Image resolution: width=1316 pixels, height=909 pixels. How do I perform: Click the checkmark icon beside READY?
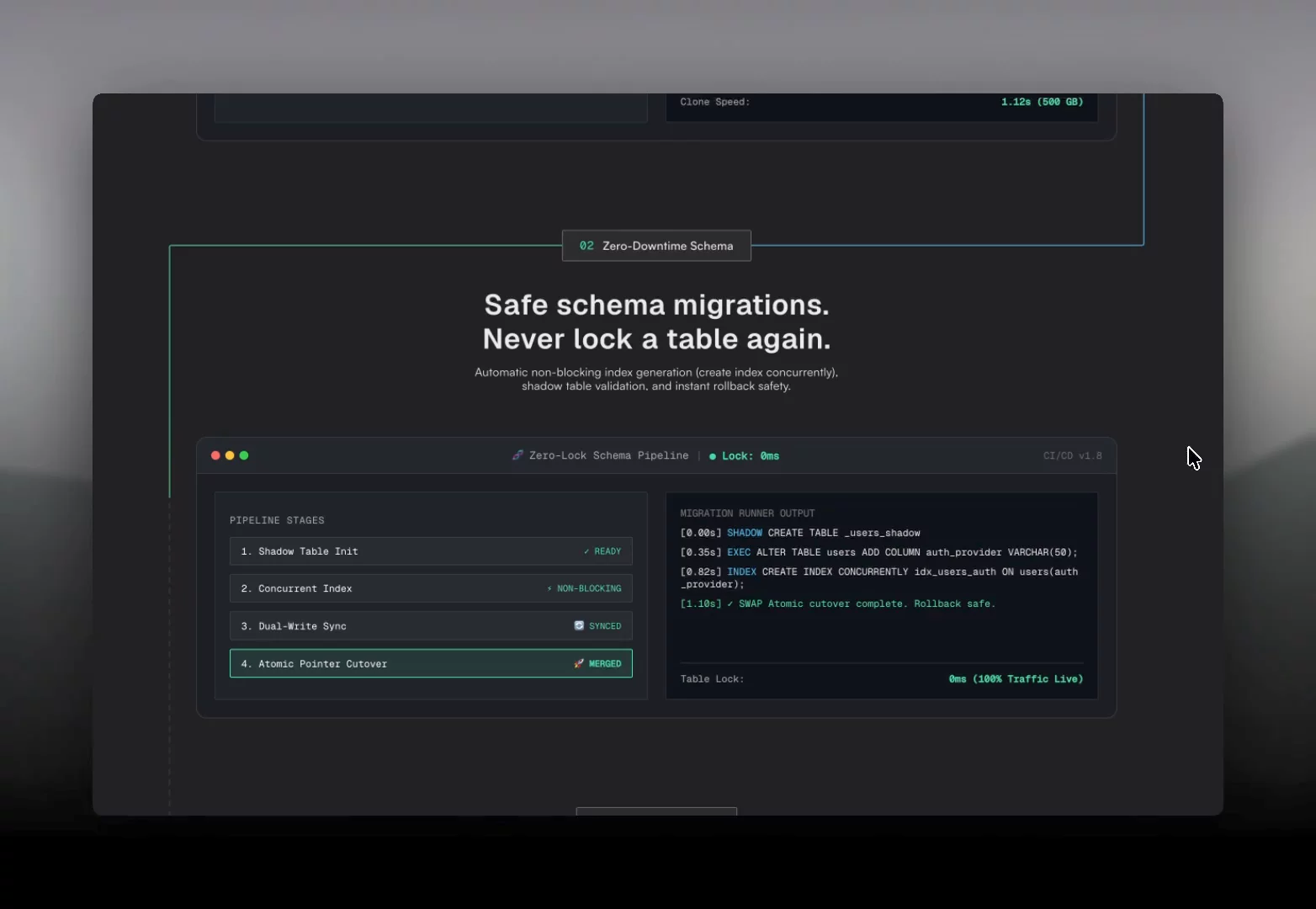[x=586, y=551]
